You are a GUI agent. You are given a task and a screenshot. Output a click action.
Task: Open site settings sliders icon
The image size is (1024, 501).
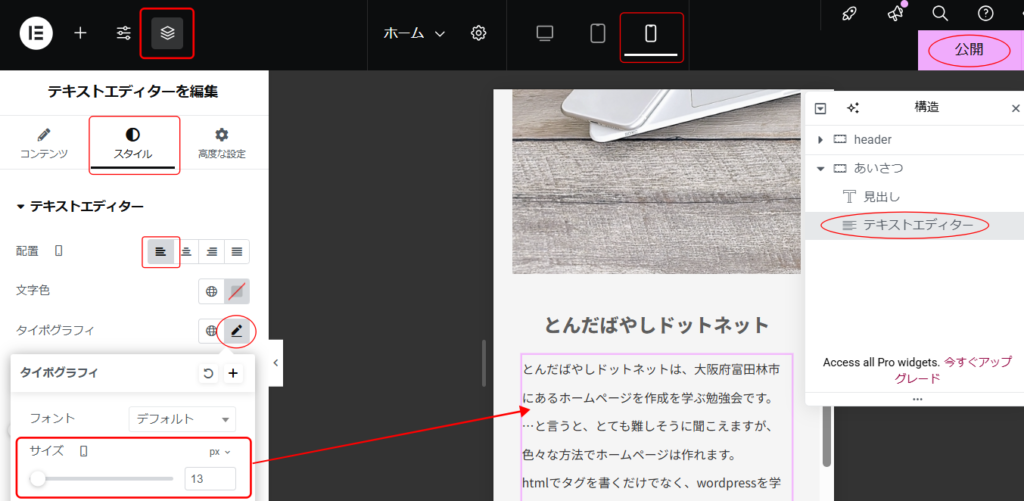click(x=124, y=33)
